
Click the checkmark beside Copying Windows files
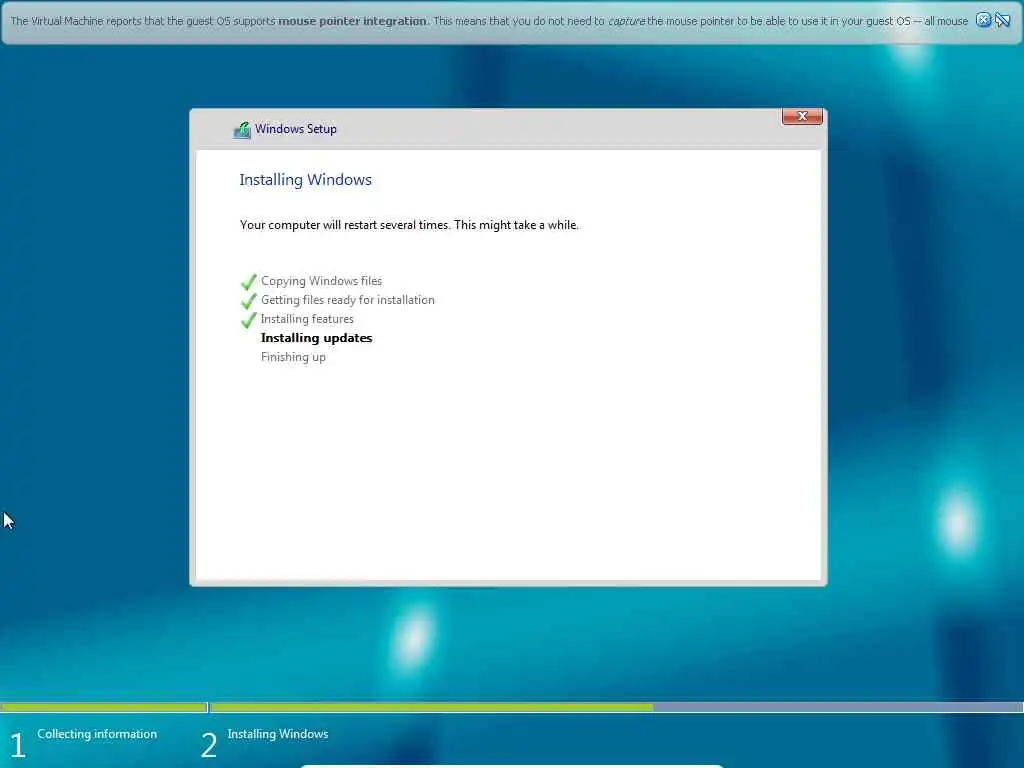tap(249, 282)
